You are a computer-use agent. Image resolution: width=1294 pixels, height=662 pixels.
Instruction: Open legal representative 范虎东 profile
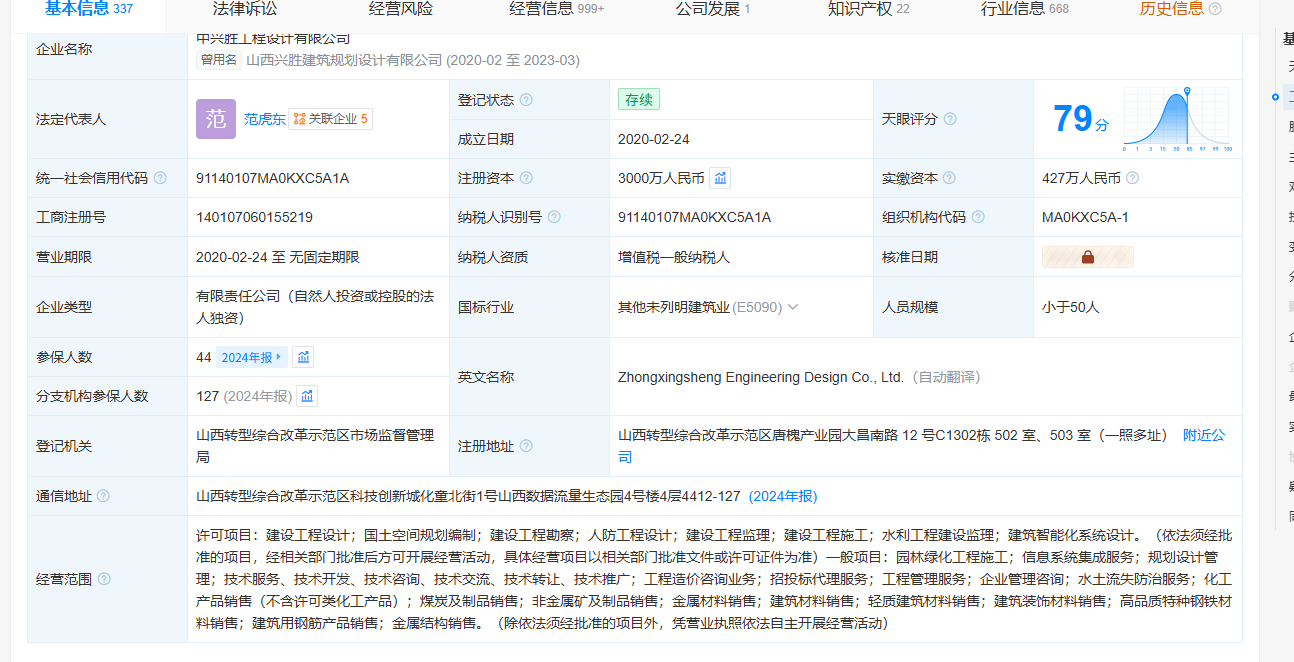(x=265, y=119)
